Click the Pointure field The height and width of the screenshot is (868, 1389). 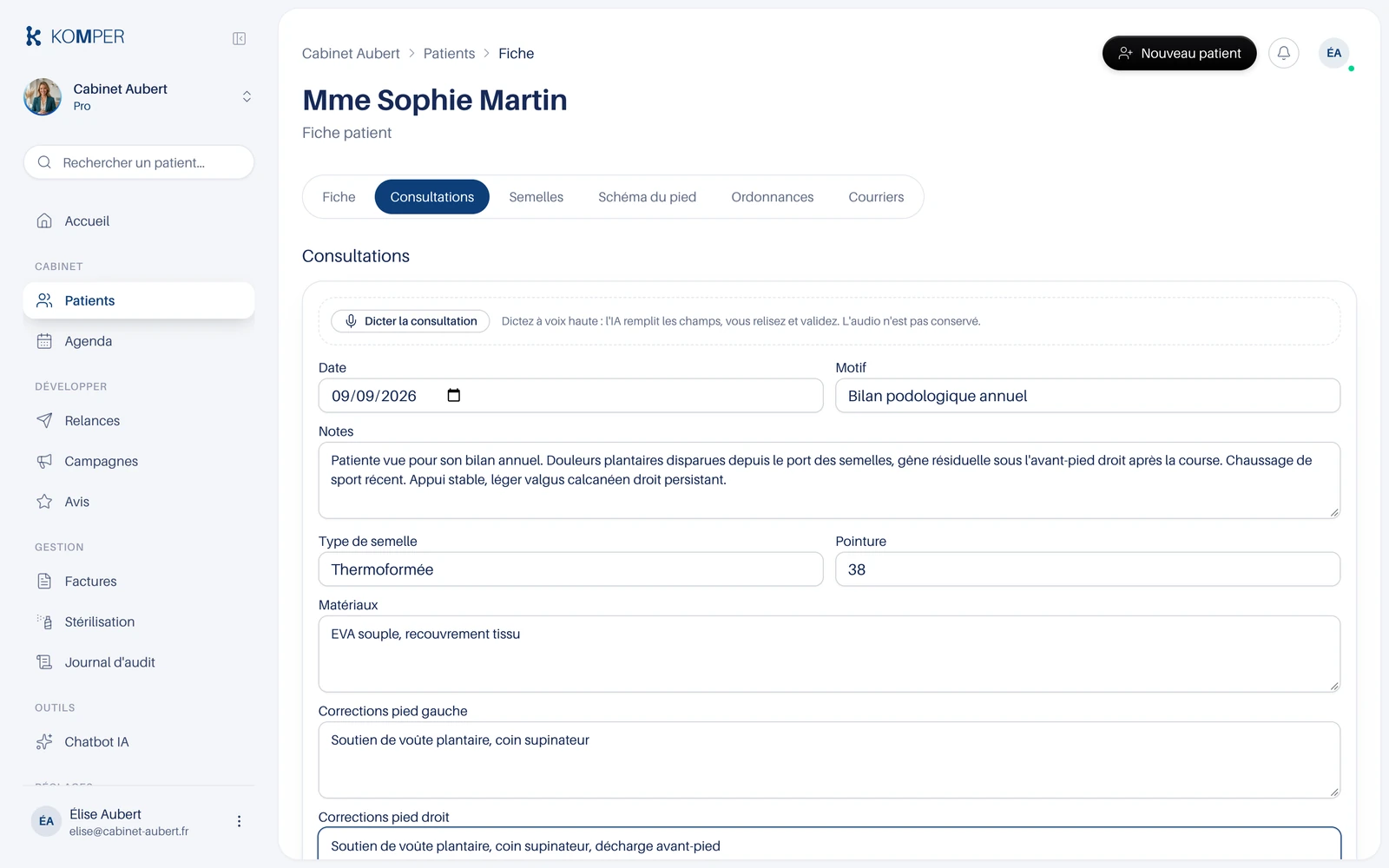(x=1088, y=569)
